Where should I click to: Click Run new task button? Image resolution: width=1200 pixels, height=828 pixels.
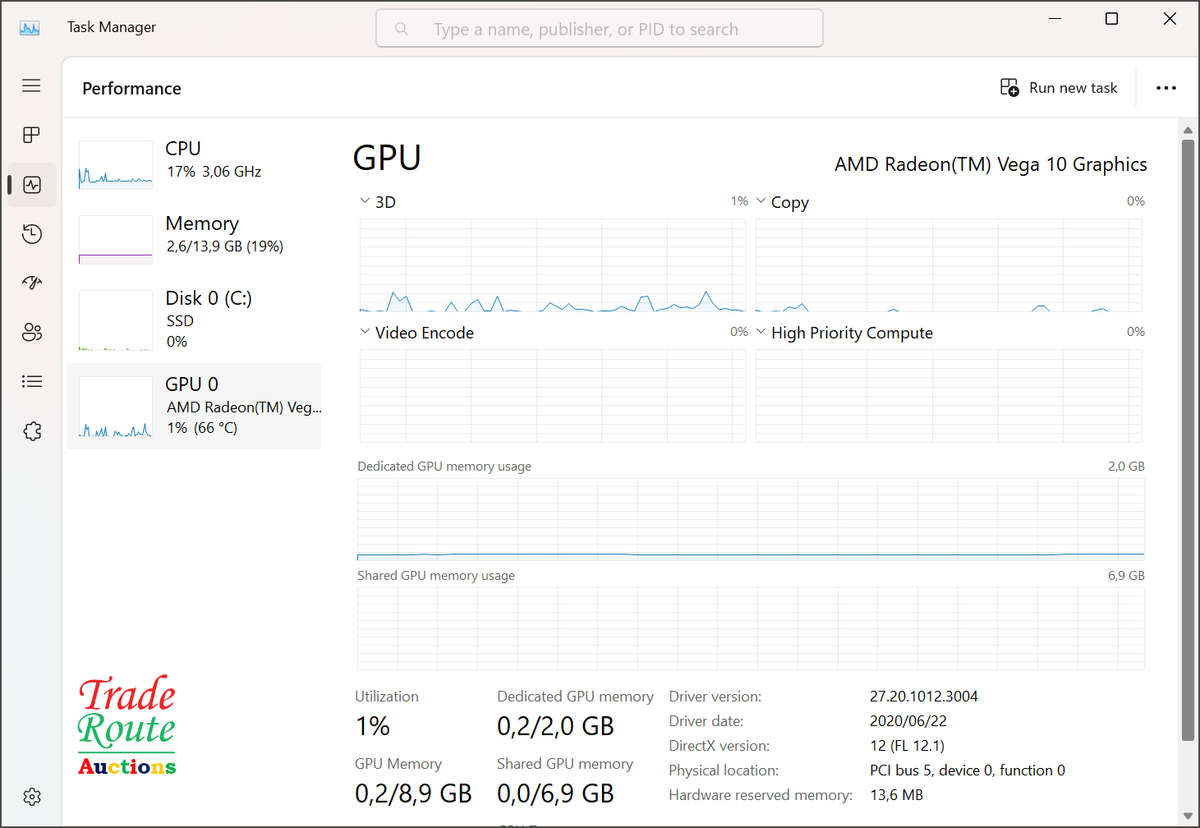click(1059, 88)
